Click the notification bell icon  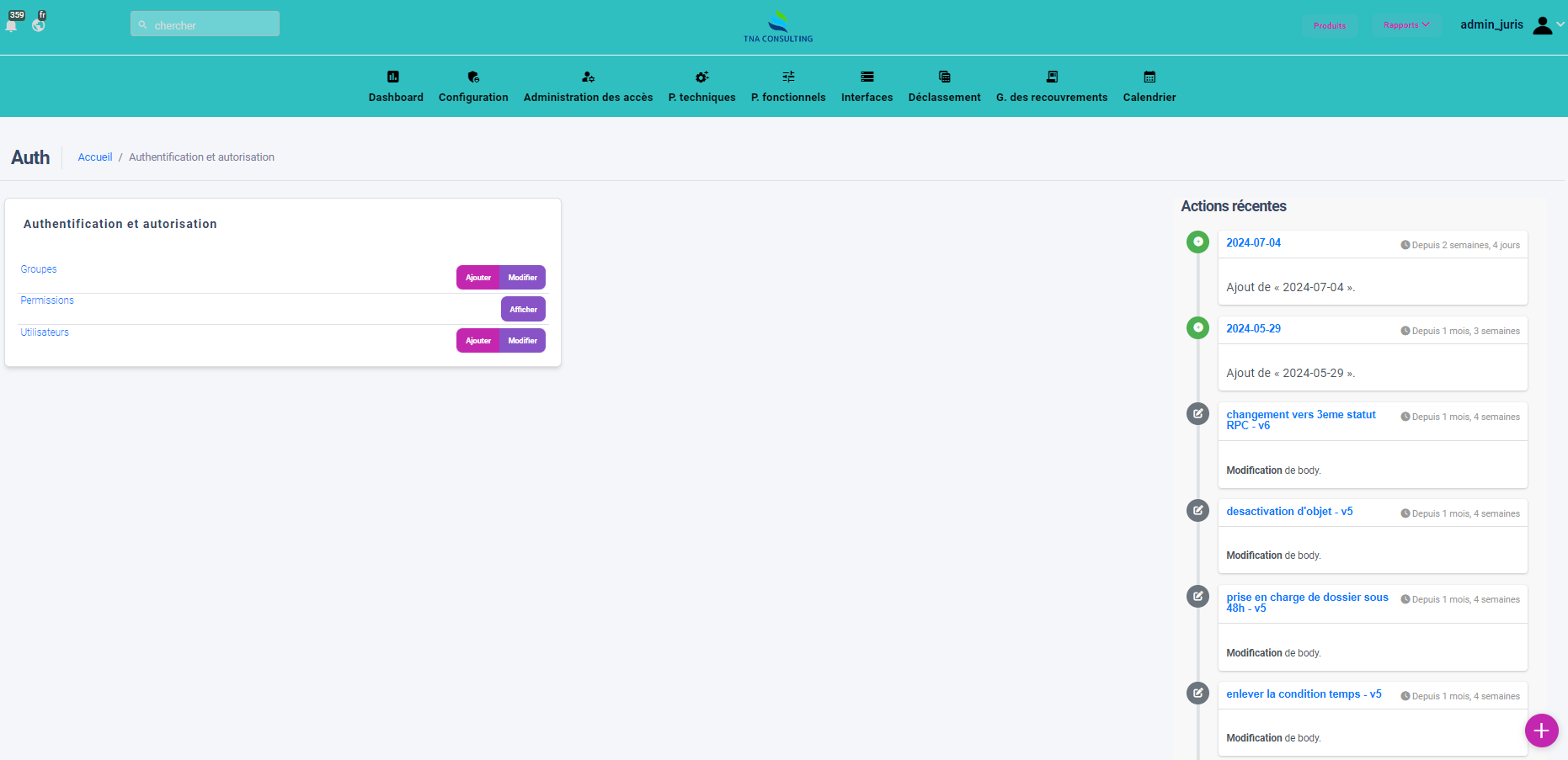[12, 25]
